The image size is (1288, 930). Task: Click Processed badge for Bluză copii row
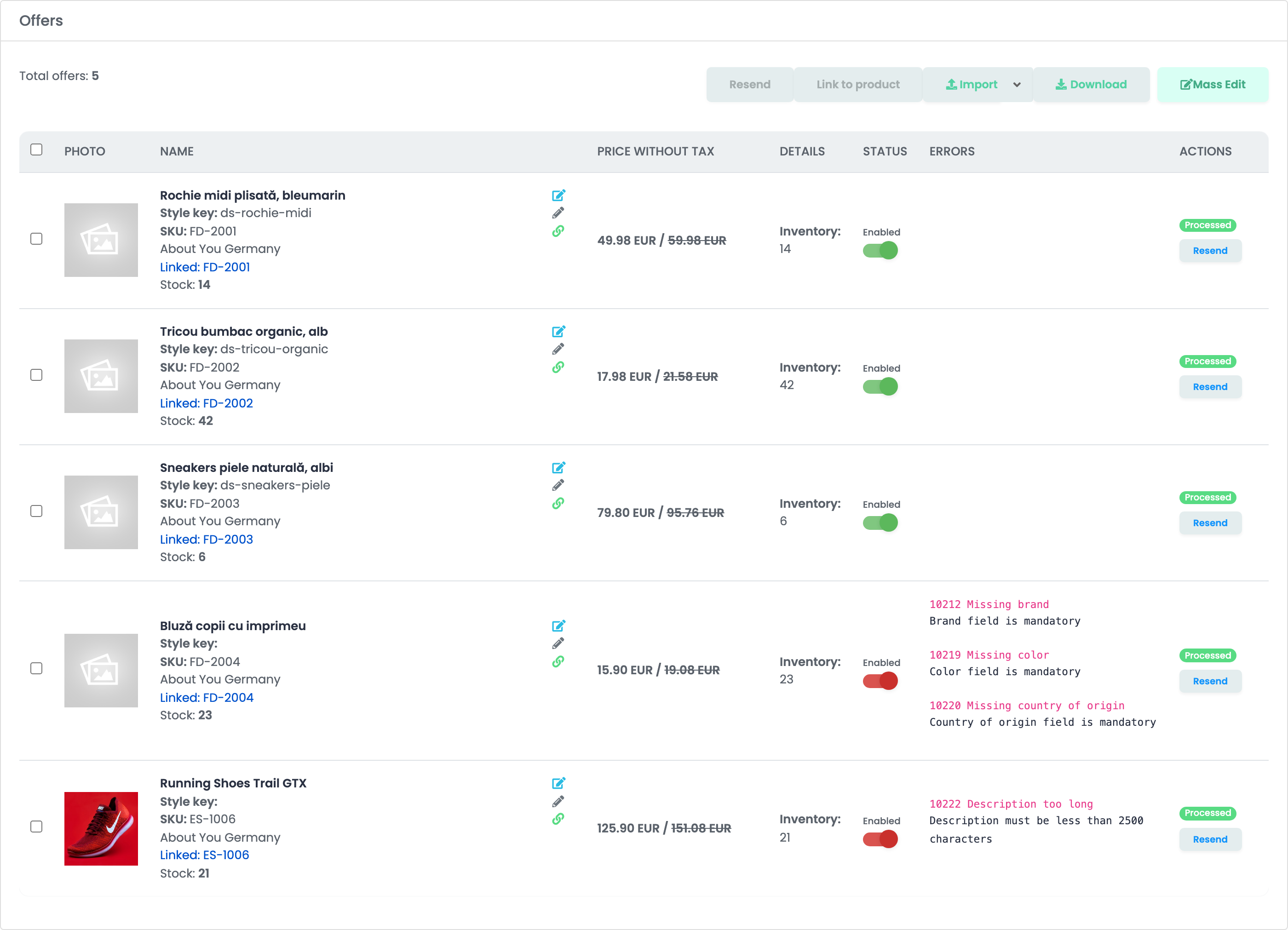pyautogui.click(x=1207, y=655)
